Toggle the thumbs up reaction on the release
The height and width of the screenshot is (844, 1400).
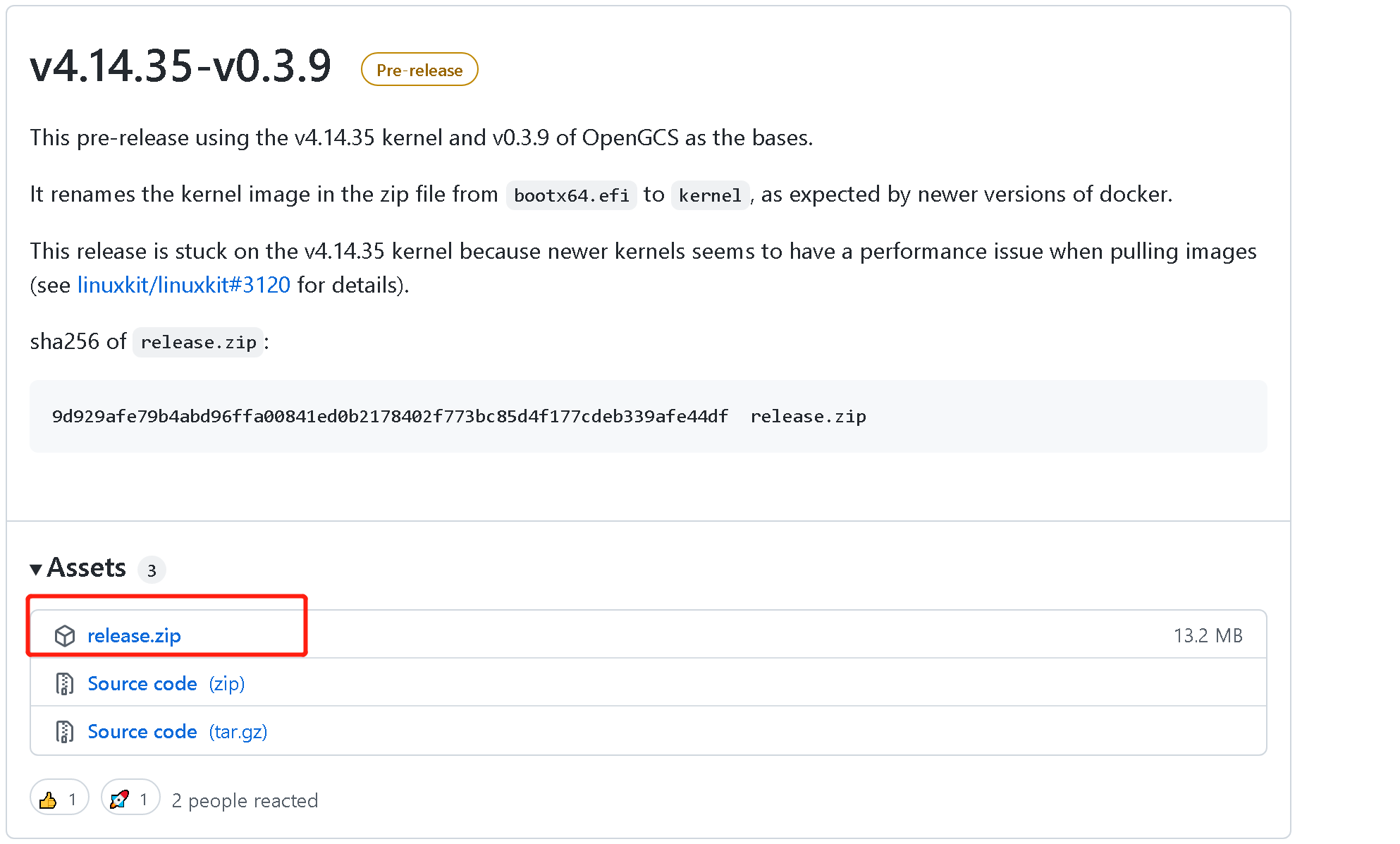(x=59, y=797)
